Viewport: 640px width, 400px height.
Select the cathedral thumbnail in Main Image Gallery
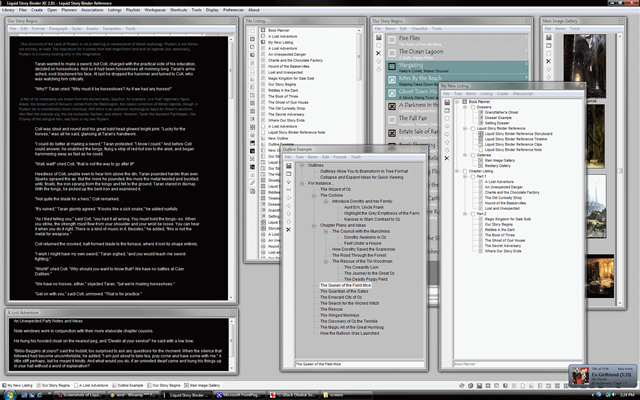[x=584, y=65]
